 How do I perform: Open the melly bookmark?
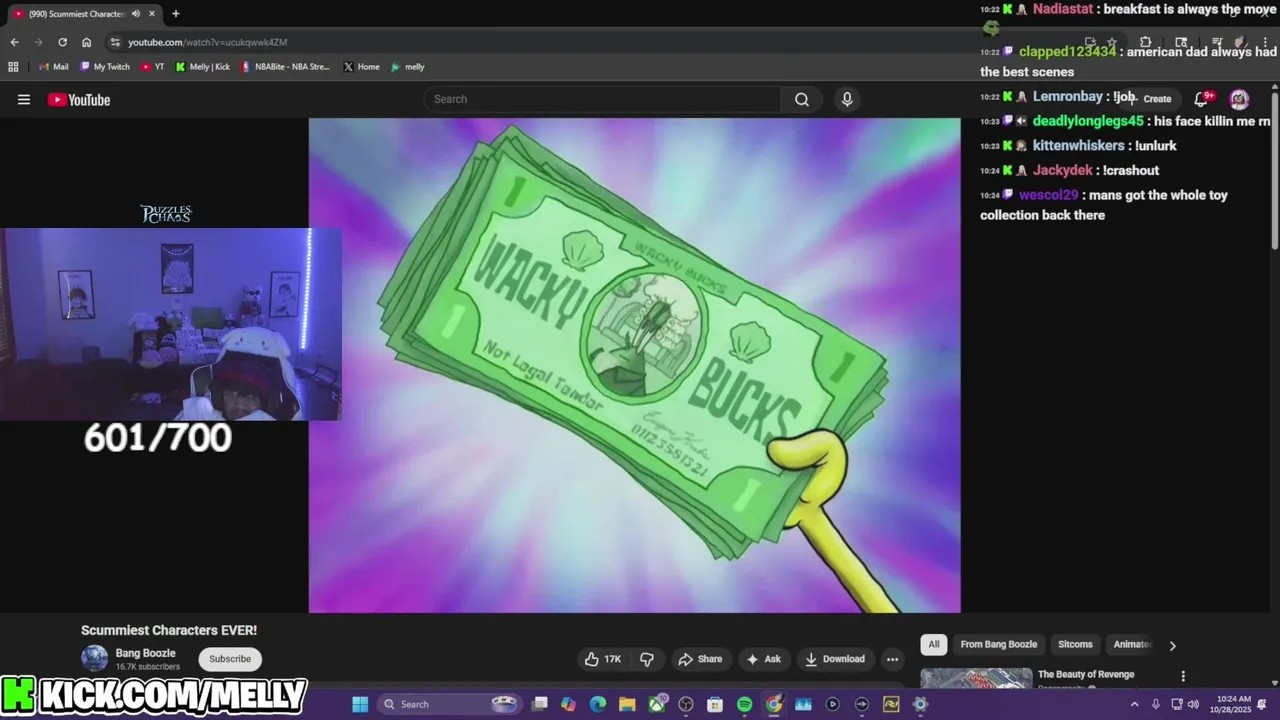(408, 67)
